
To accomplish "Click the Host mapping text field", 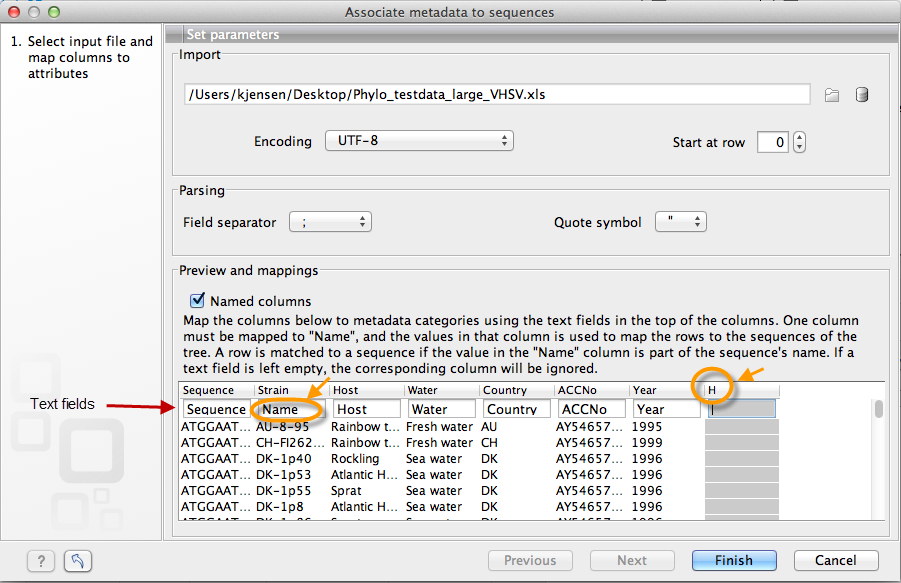I will 366,409.
